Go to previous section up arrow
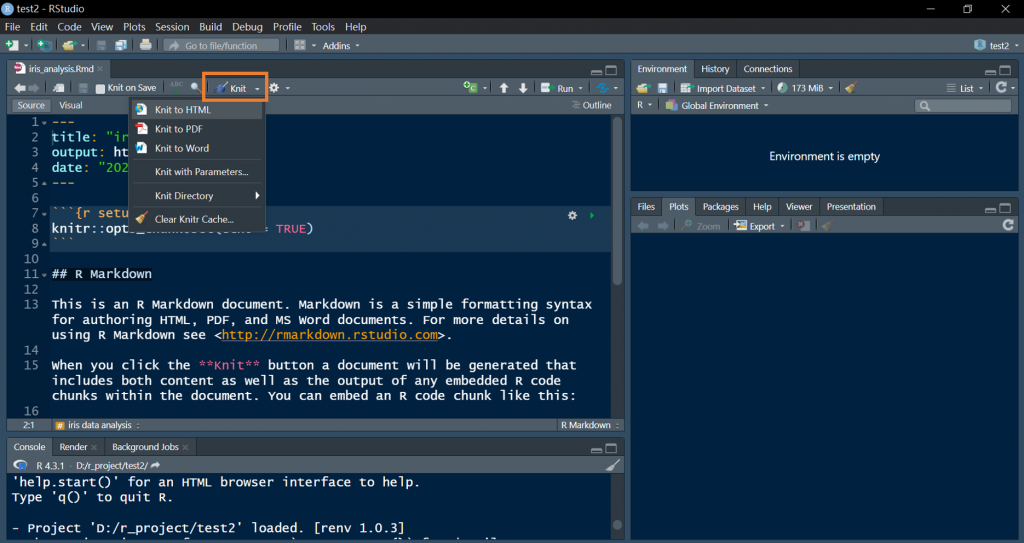The width and height of the screenshot is (1024, 543). tap(504, 88)
